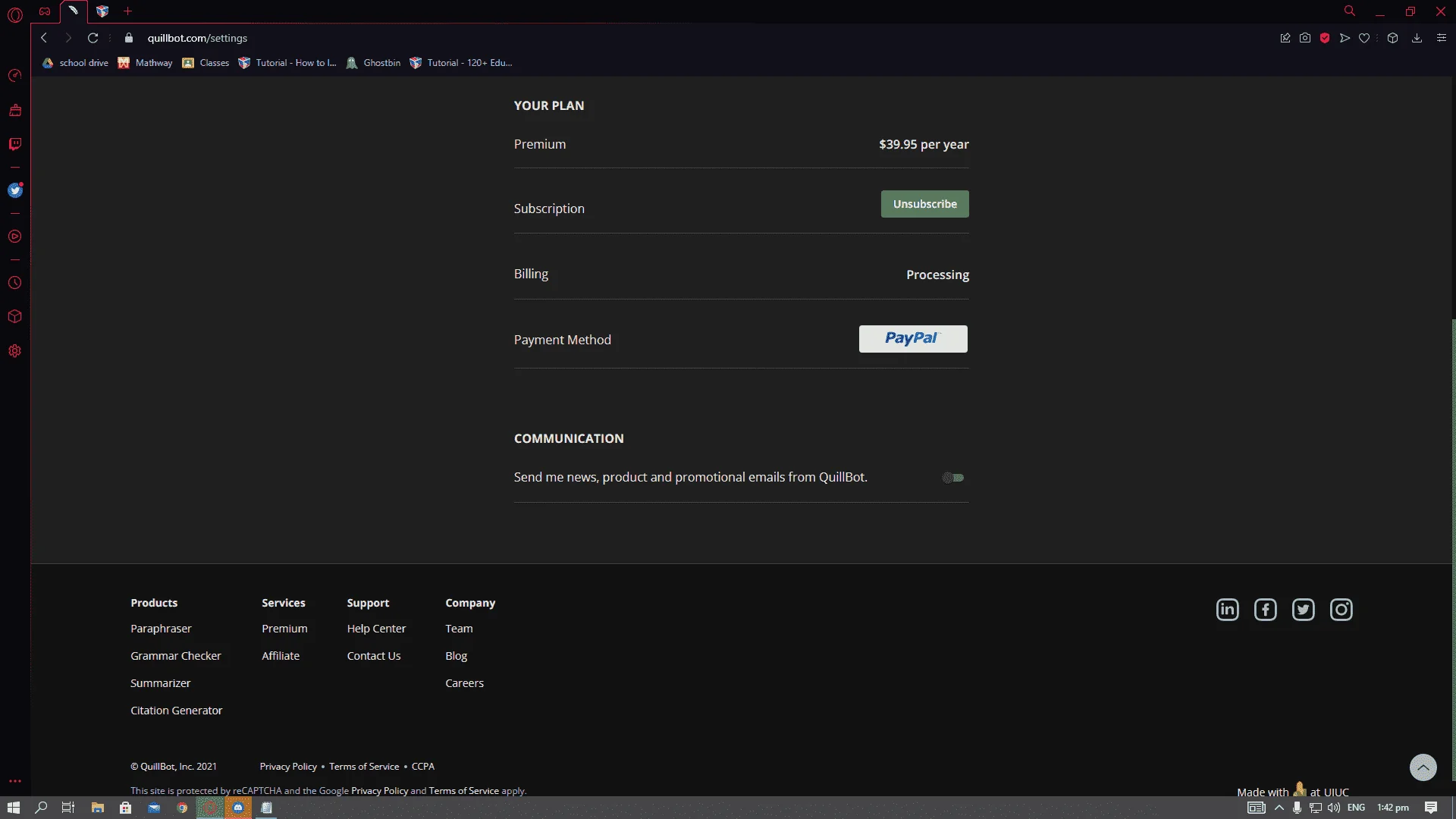Screen dimensions: 1456x819
Task: Take a snapshot with camera icon
Action: point(1305,38)
